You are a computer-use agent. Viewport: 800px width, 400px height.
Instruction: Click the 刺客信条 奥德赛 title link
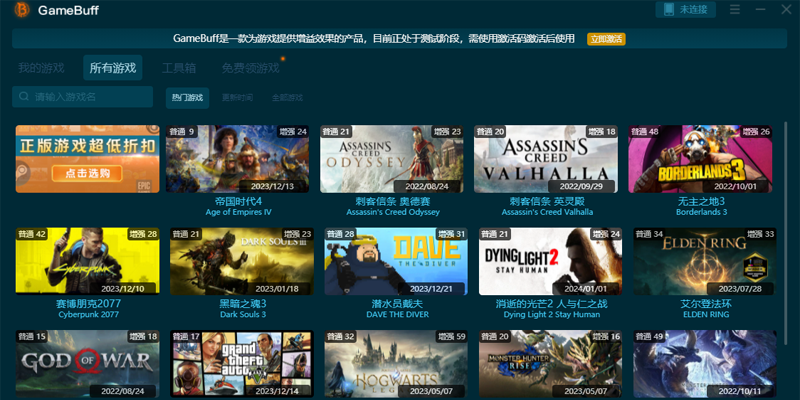(393, 202)
